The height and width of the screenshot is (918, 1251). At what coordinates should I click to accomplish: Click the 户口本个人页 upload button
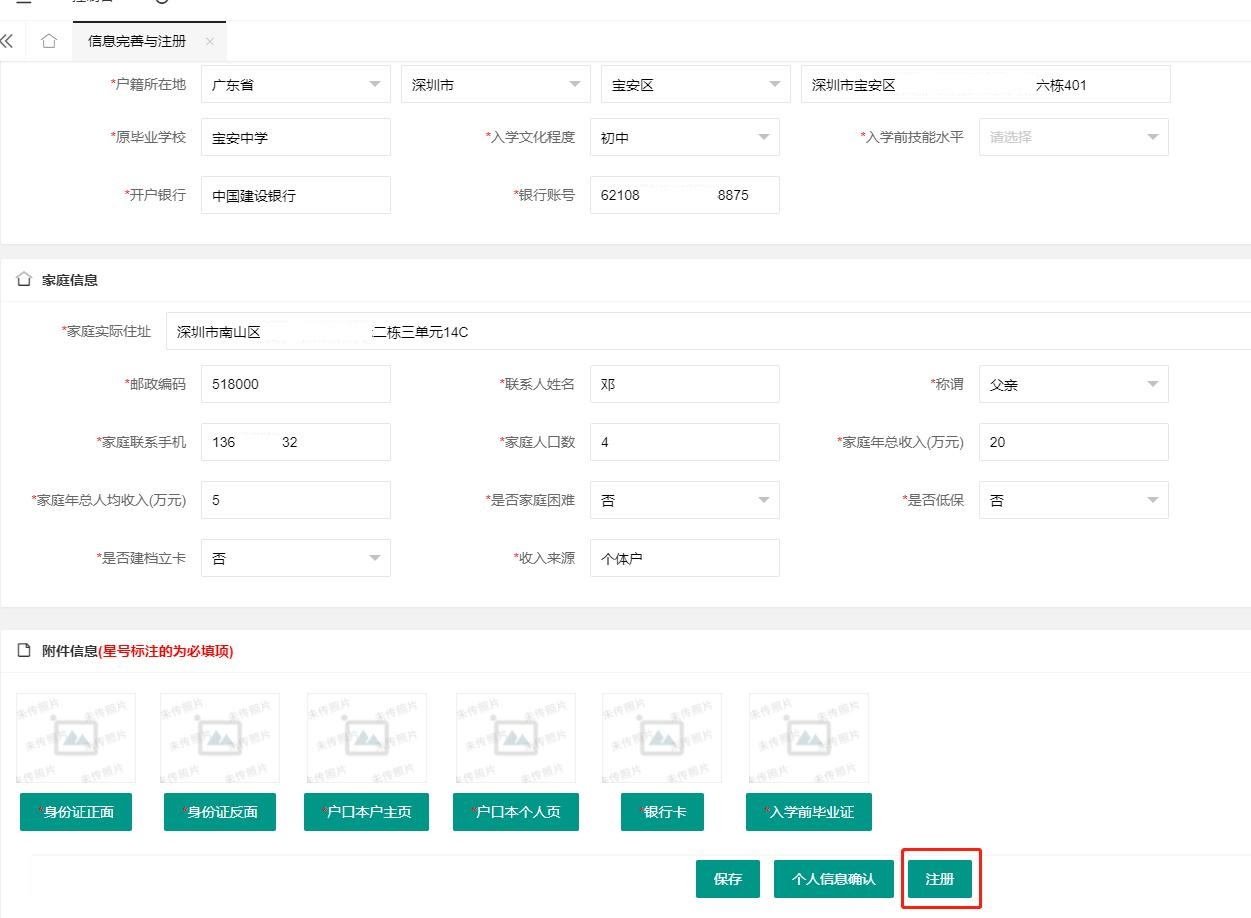click(516, 812)
